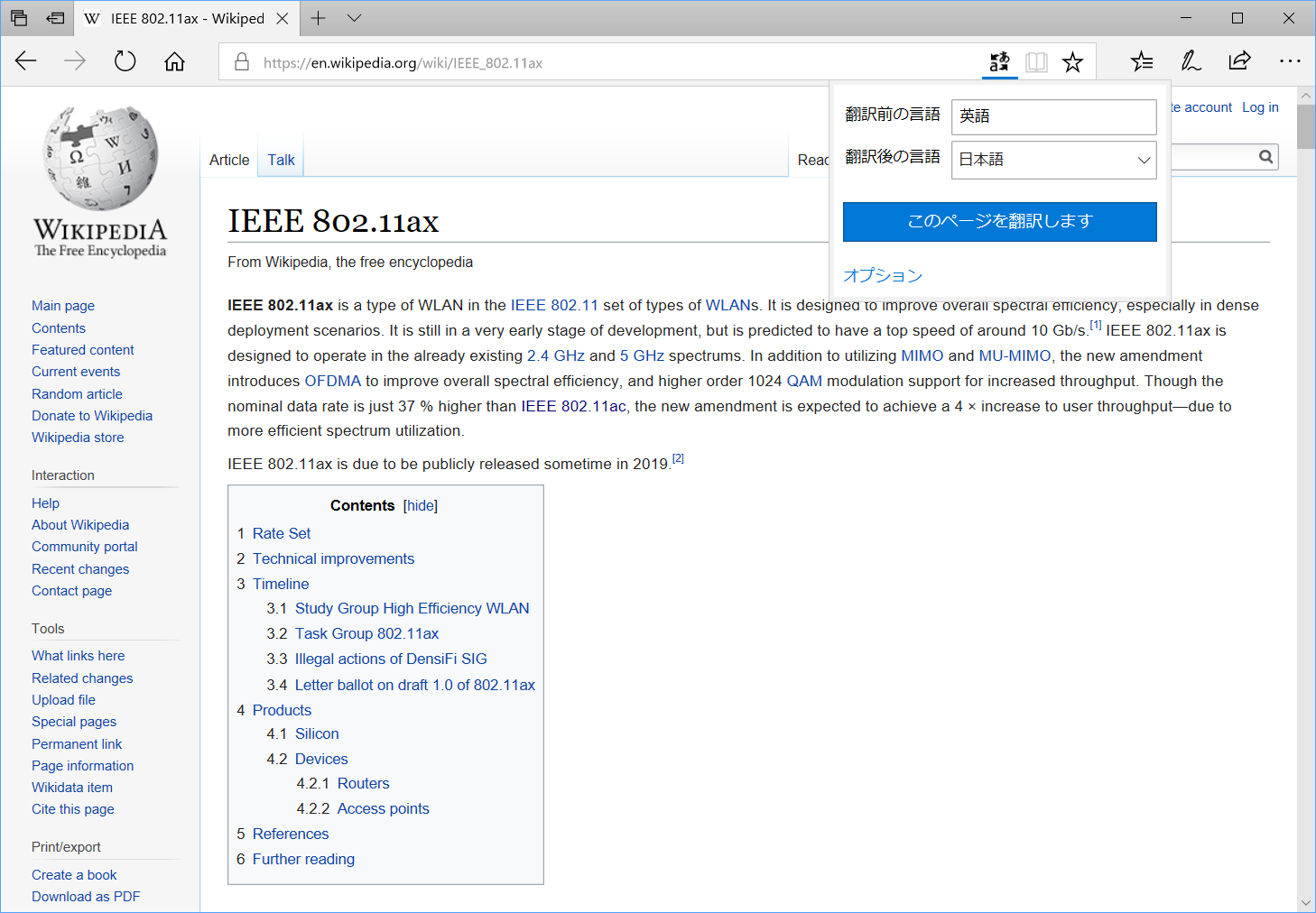Refresh the current page
The image size is (1316, 913).
[125, 61]
